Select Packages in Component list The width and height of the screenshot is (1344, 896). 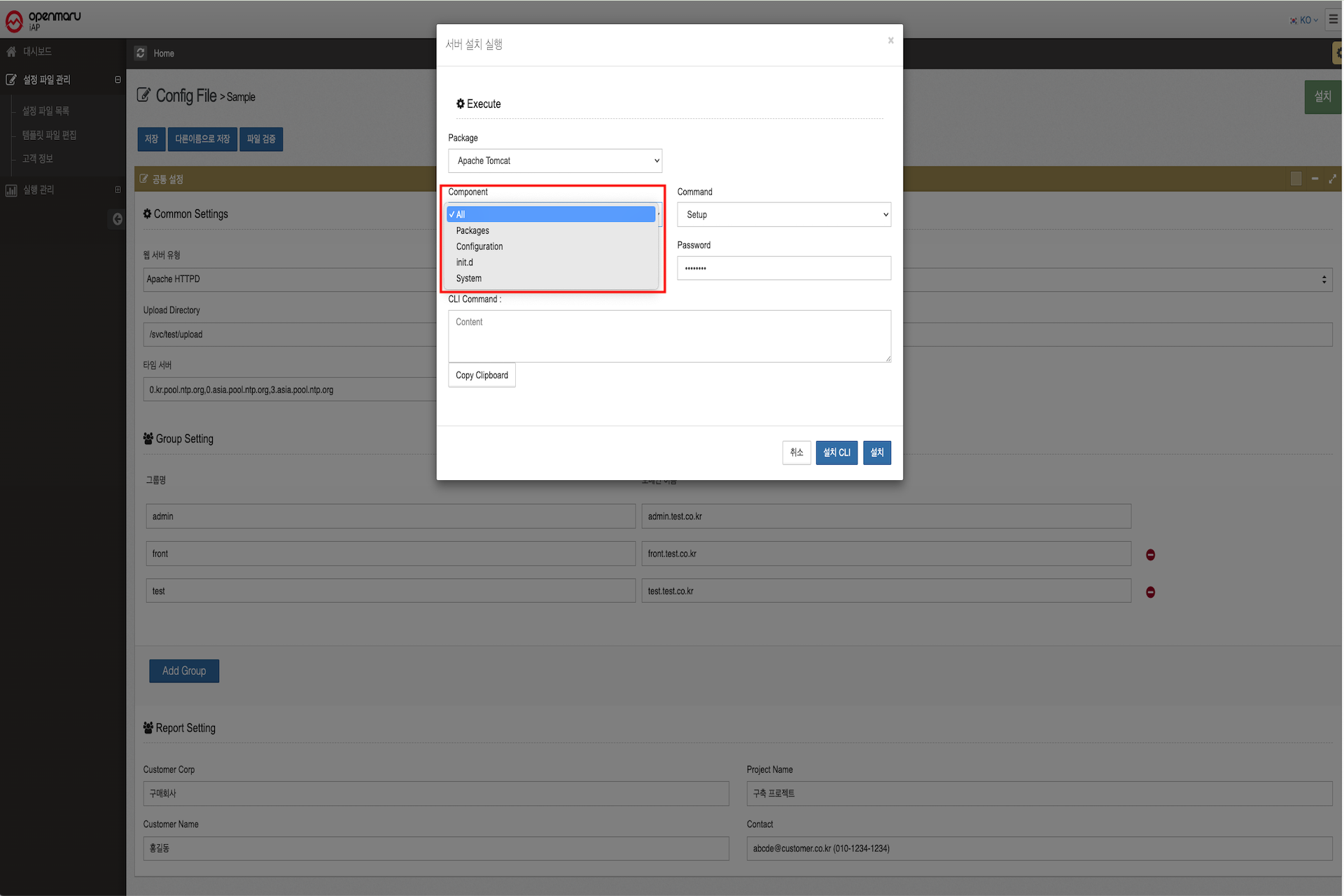pyautogui.click(x=472, y=230)
